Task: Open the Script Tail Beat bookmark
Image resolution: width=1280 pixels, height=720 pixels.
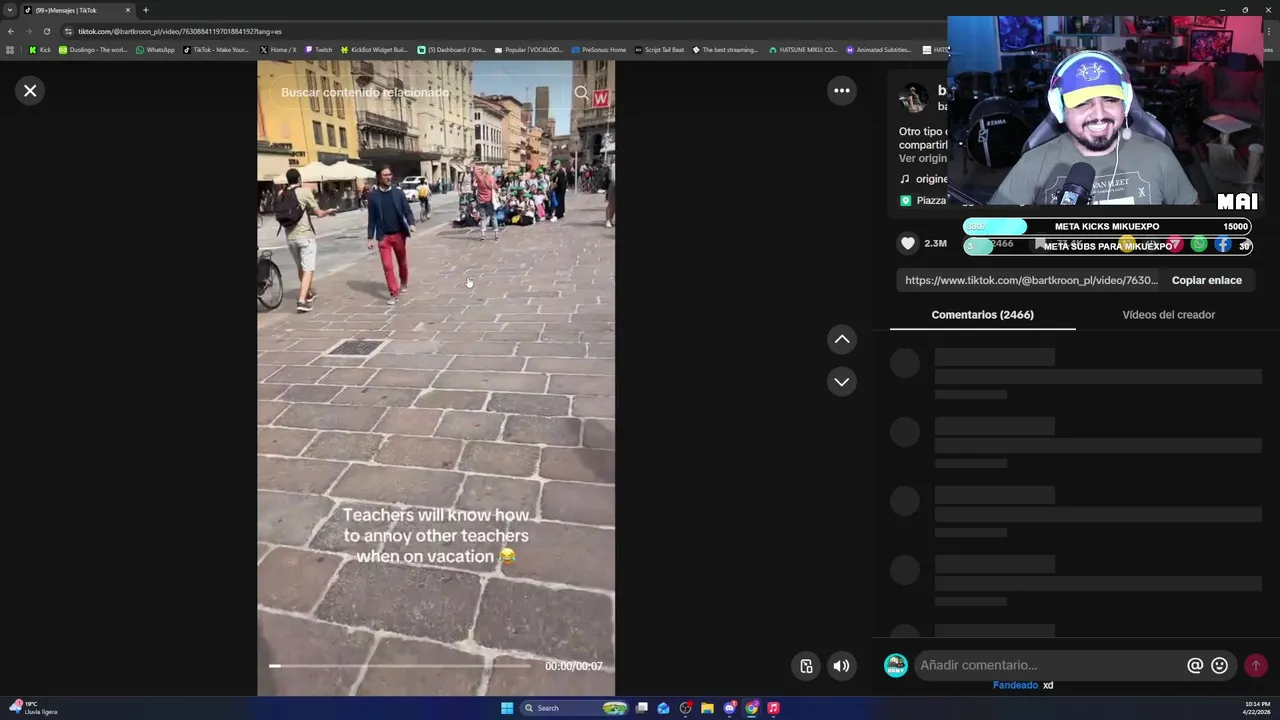Action: [x=659, y=49]
